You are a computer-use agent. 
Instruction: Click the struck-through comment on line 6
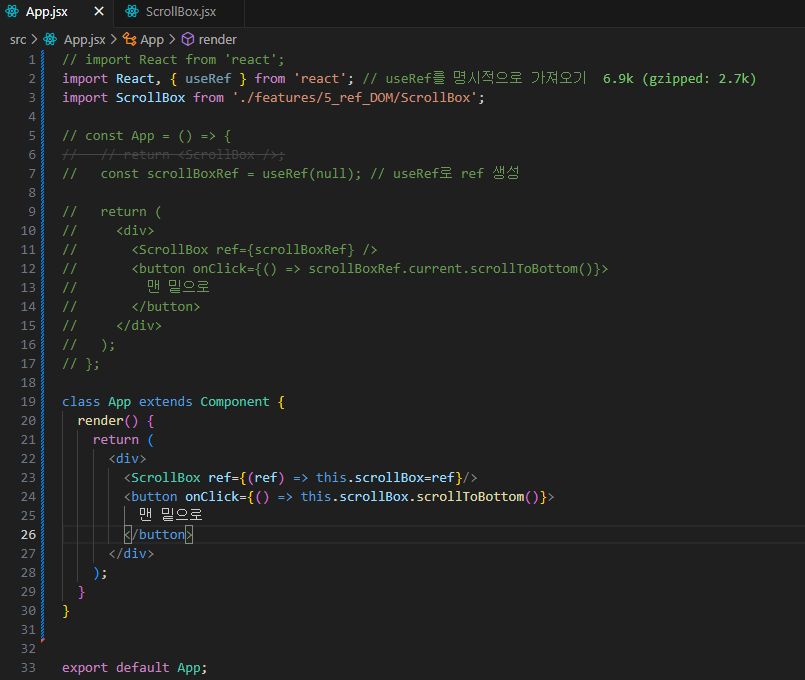click(x=173, y=154)
